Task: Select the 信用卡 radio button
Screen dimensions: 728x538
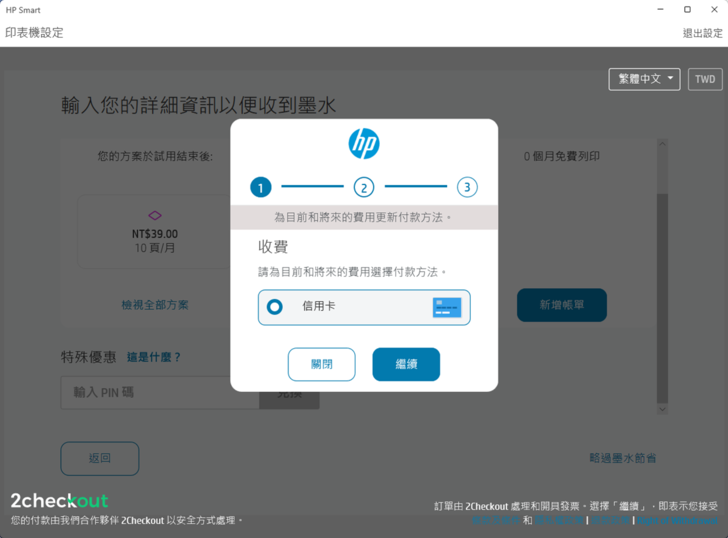Action: (274, 307)
